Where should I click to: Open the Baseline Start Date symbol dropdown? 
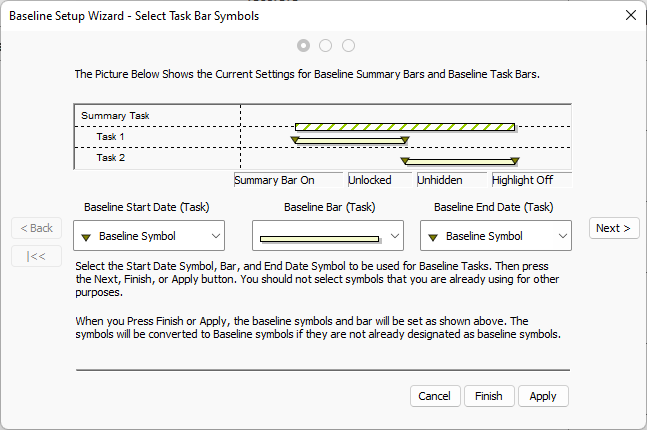click(148, 236)
